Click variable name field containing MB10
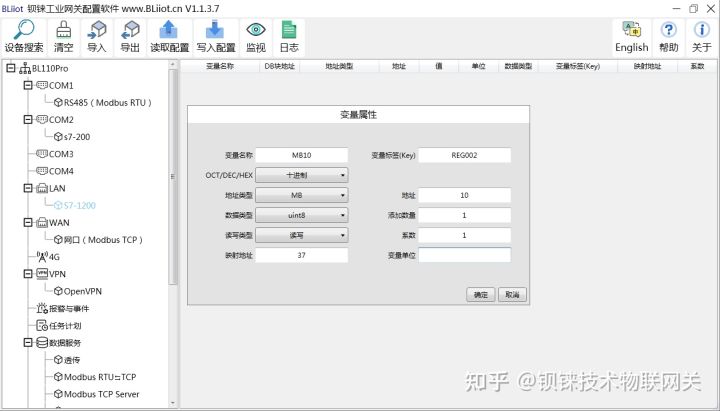The width and height of the screenshot is (720, 411). (x=302, y=155)
